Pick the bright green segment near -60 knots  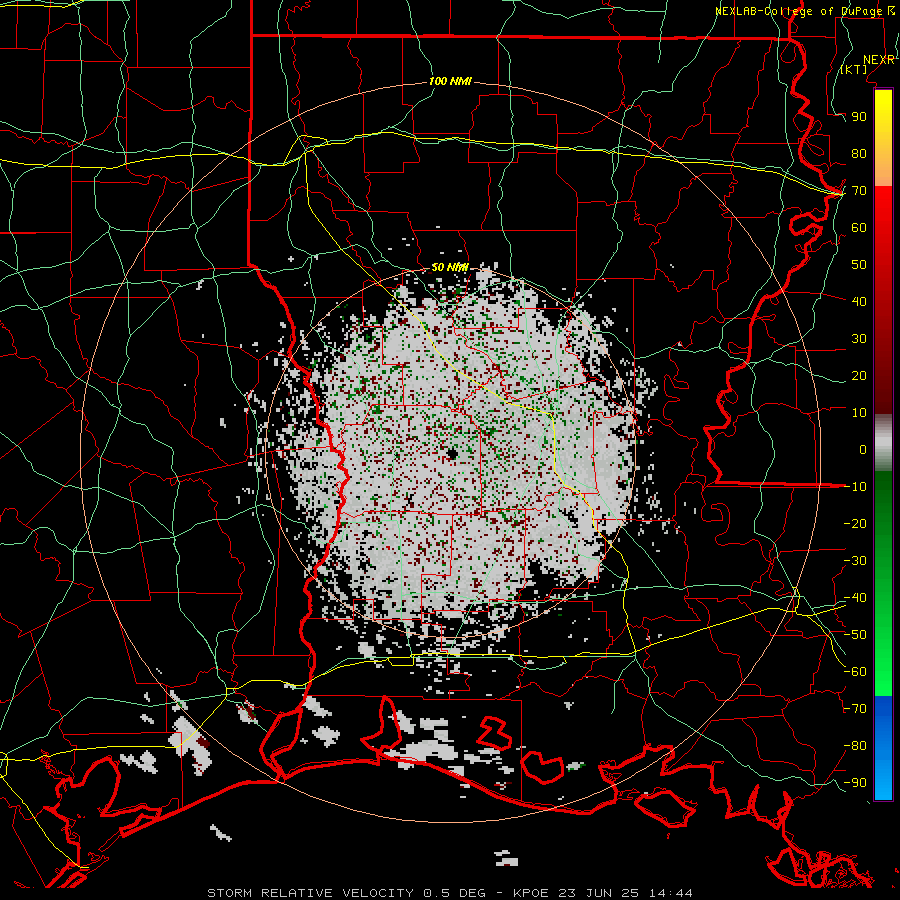click(x=883, y=672)
